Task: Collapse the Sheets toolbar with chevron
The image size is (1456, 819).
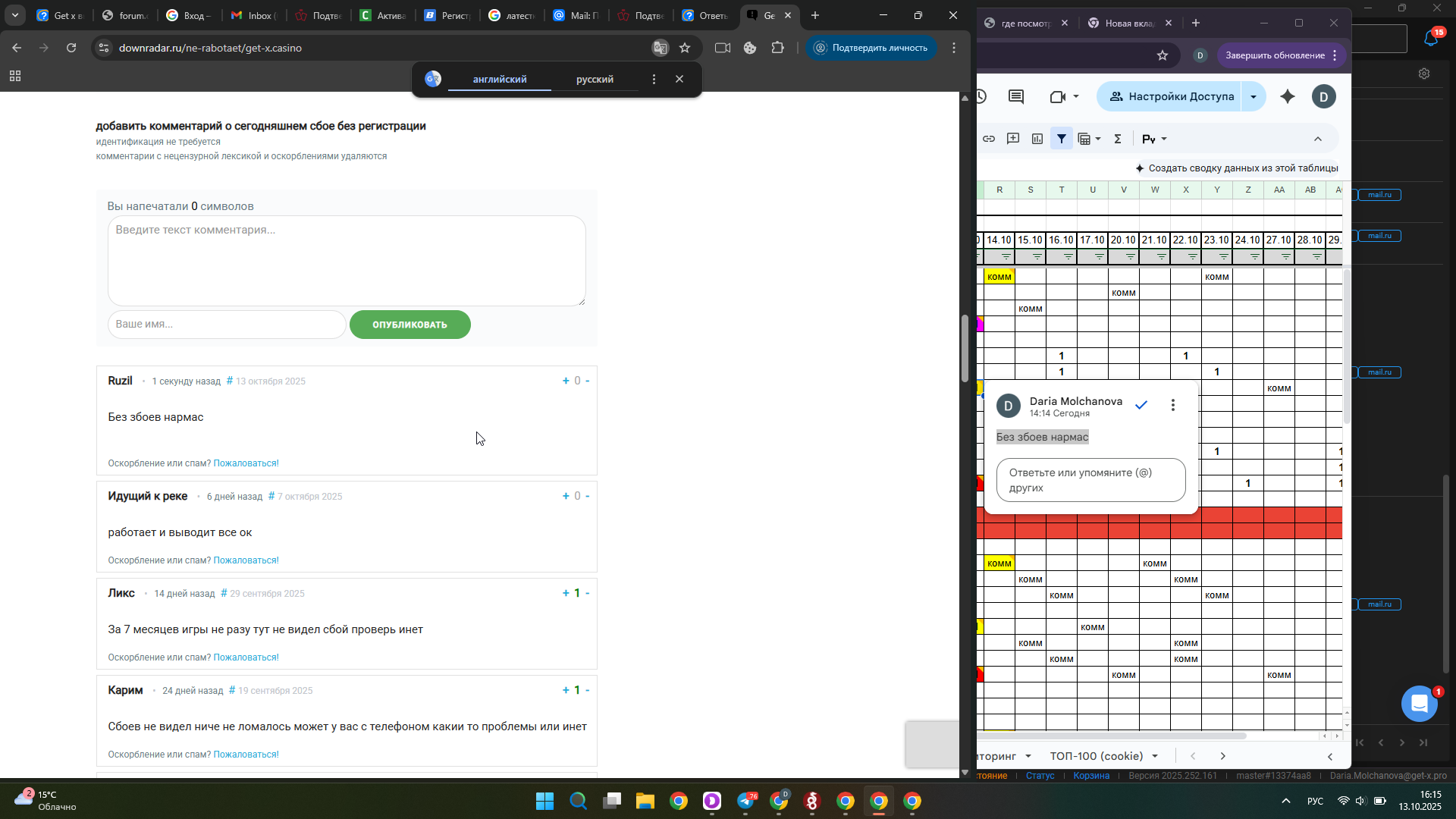Action: tap(1318, 139)
